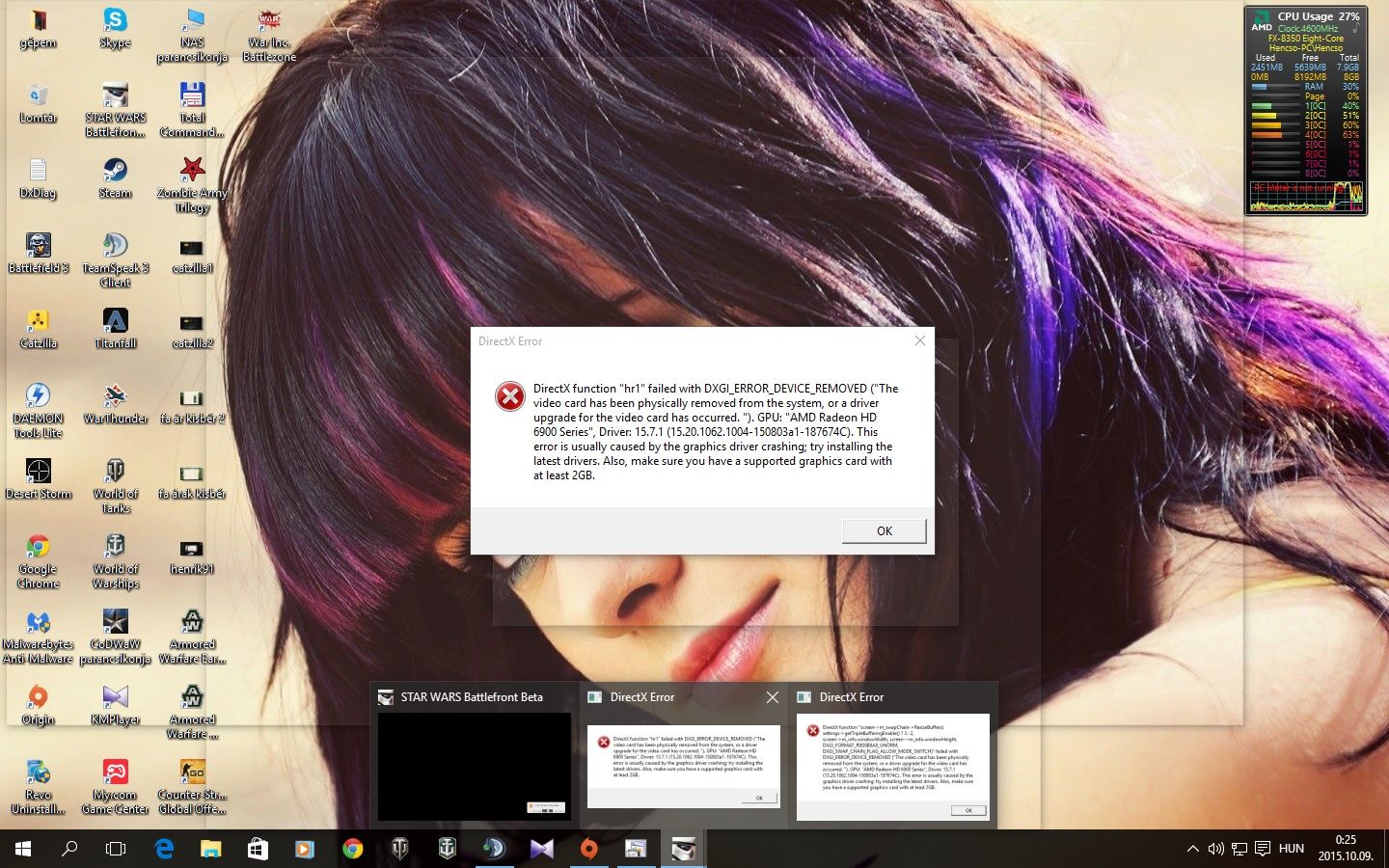Launch My.com Game Center shortcut
This screenshot has height=868, width=1389.
[x=115, y=787]
